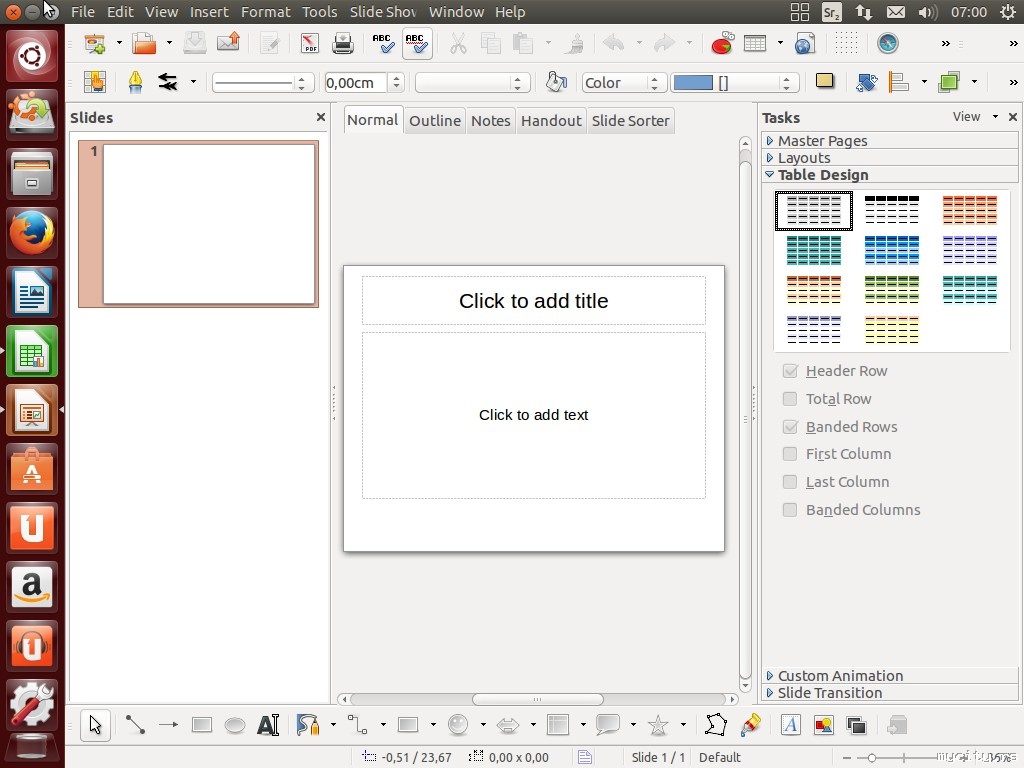1024x768 pixels.
Task: Enable the Total Row checkbox
Action: point(790,399)
